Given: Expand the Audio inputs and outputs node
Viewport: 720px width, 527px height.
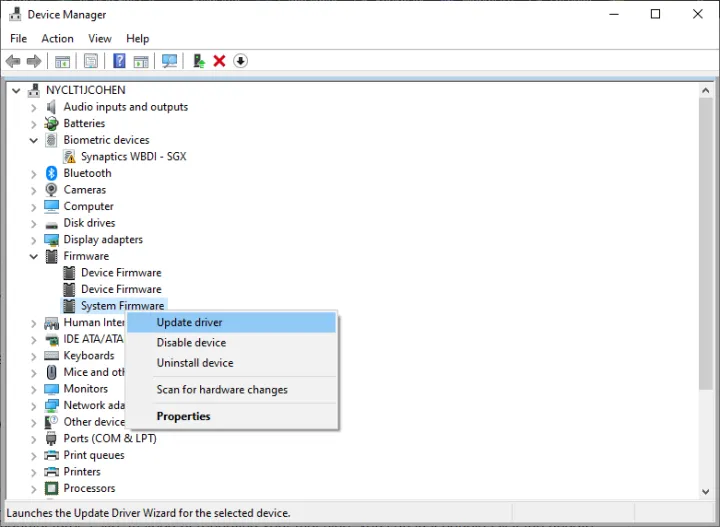Looking at the screenshot, I should pos(34,107).
